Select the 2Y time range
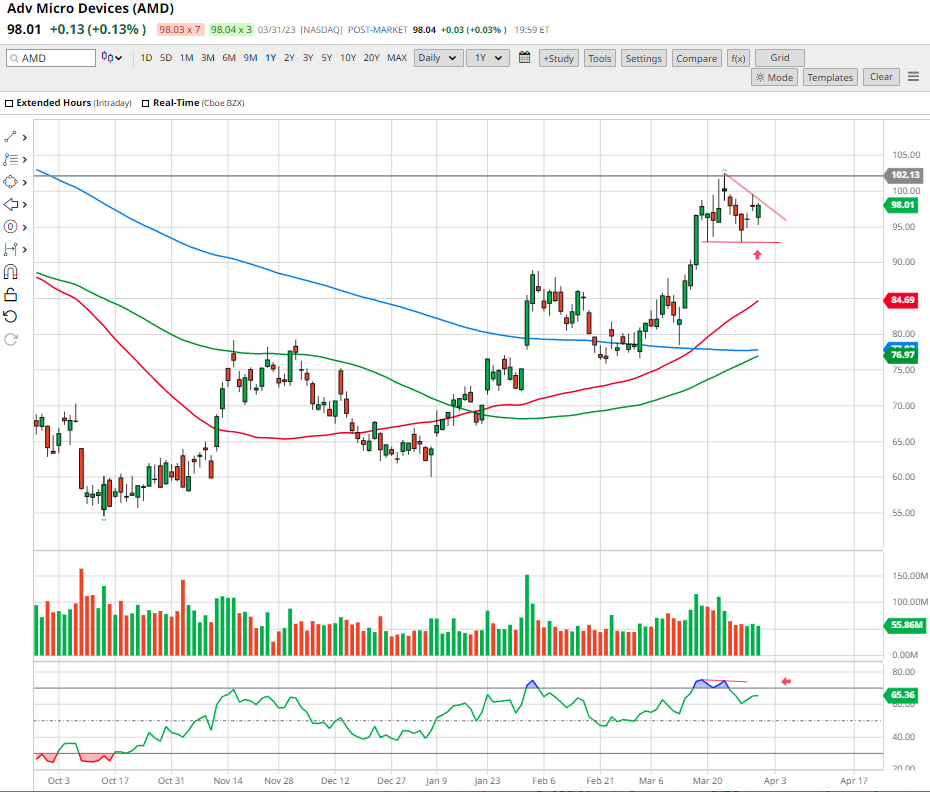This screenshot has height=792, width=930. click(x=289, y=58)
